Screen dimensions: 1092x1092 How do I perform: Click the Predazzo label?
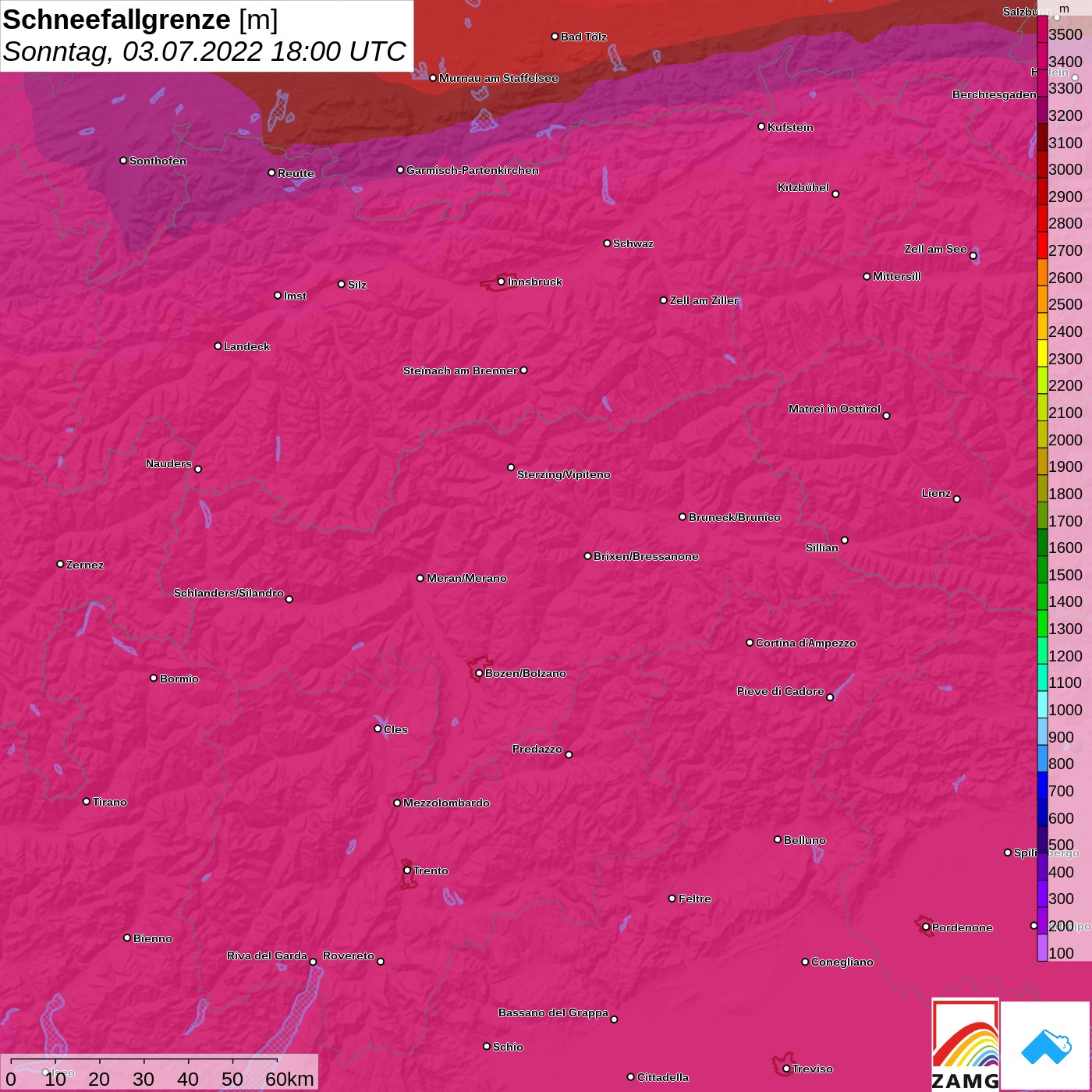click(537, 749)
